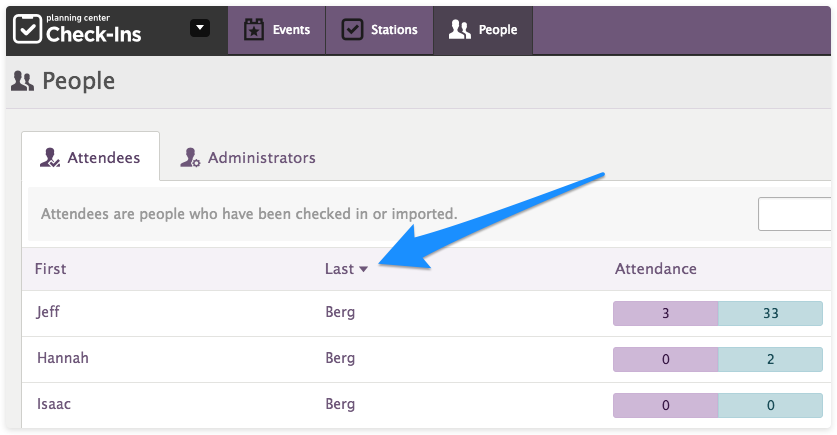Click Hannah's blue attendance bar showing 2

pos(770,360)
